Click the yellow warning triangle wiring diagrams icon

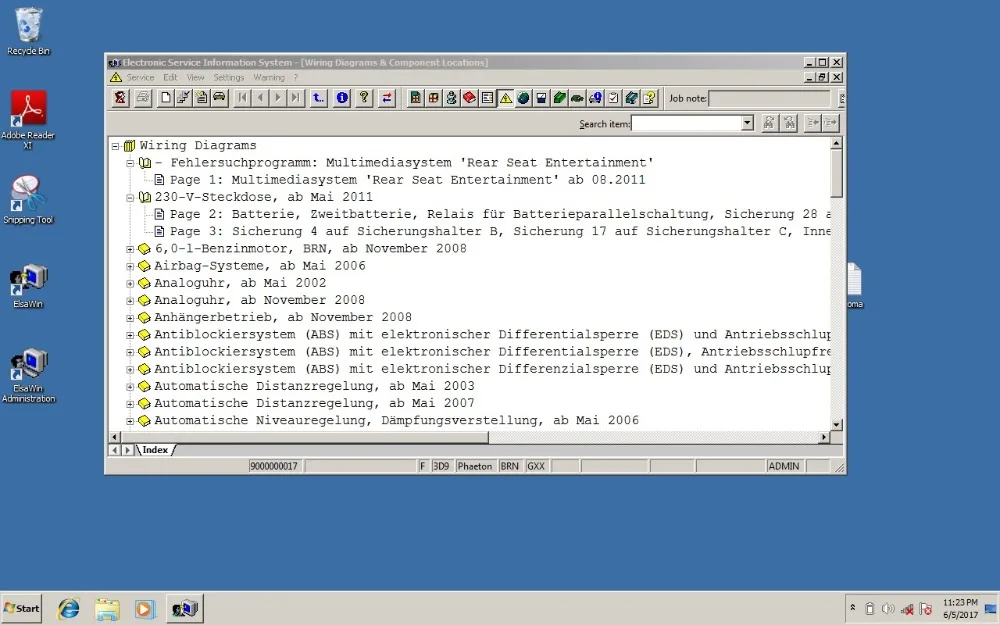[x=505, y=98]
